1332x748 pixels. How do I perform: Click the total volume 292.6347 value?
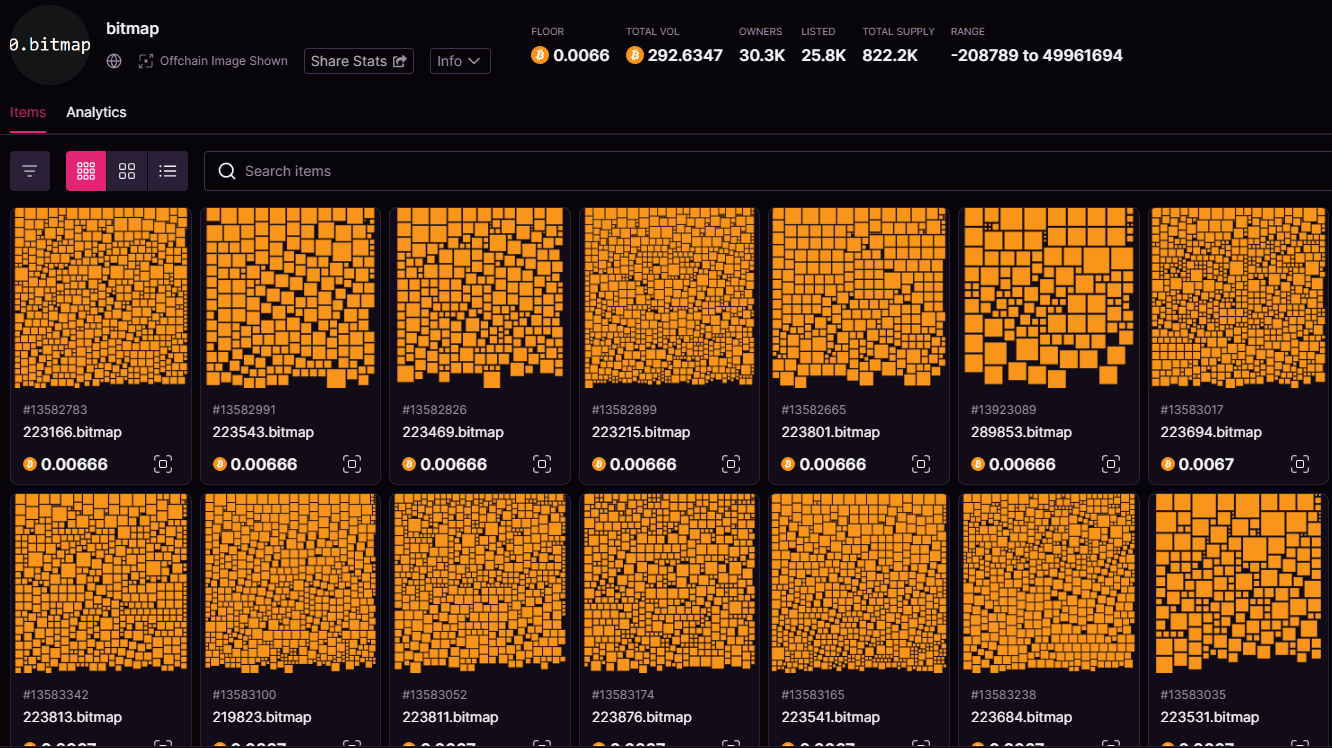click(685, 55)
